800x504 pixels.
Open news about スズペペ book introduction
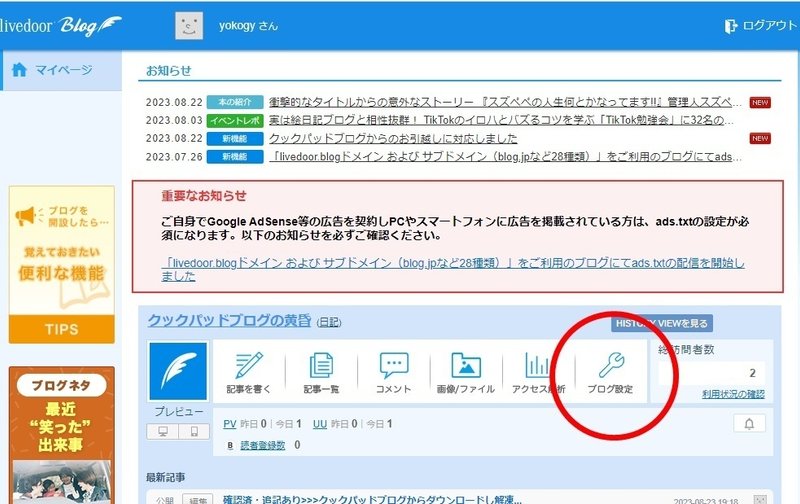click(505, 102)
